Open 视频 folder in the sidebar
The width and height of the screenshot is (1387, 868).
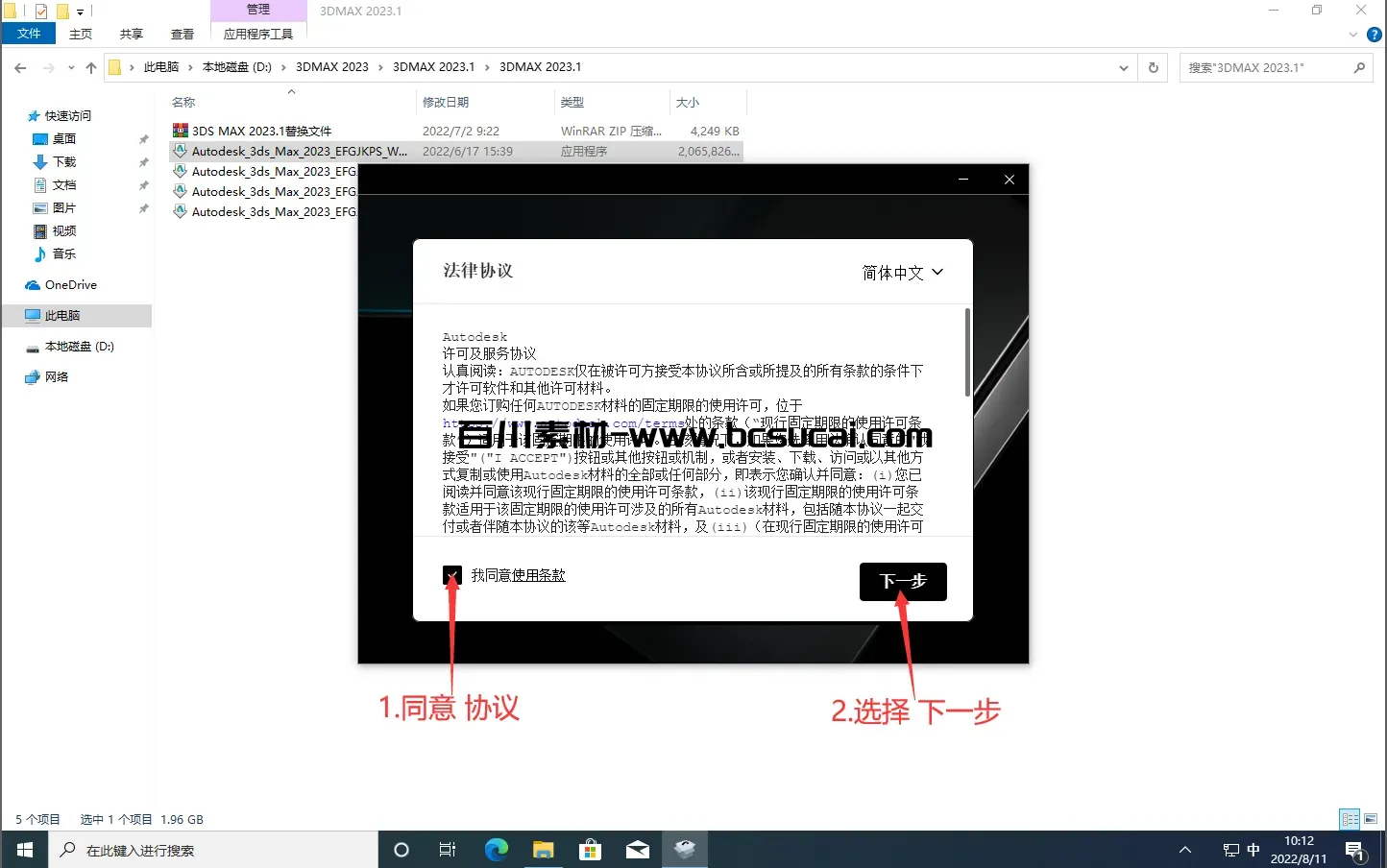[x=64, y=230]
